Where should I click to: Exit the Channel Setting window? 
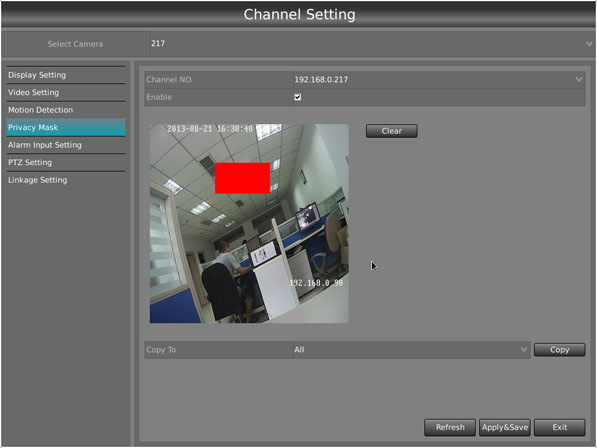[559, 427]
